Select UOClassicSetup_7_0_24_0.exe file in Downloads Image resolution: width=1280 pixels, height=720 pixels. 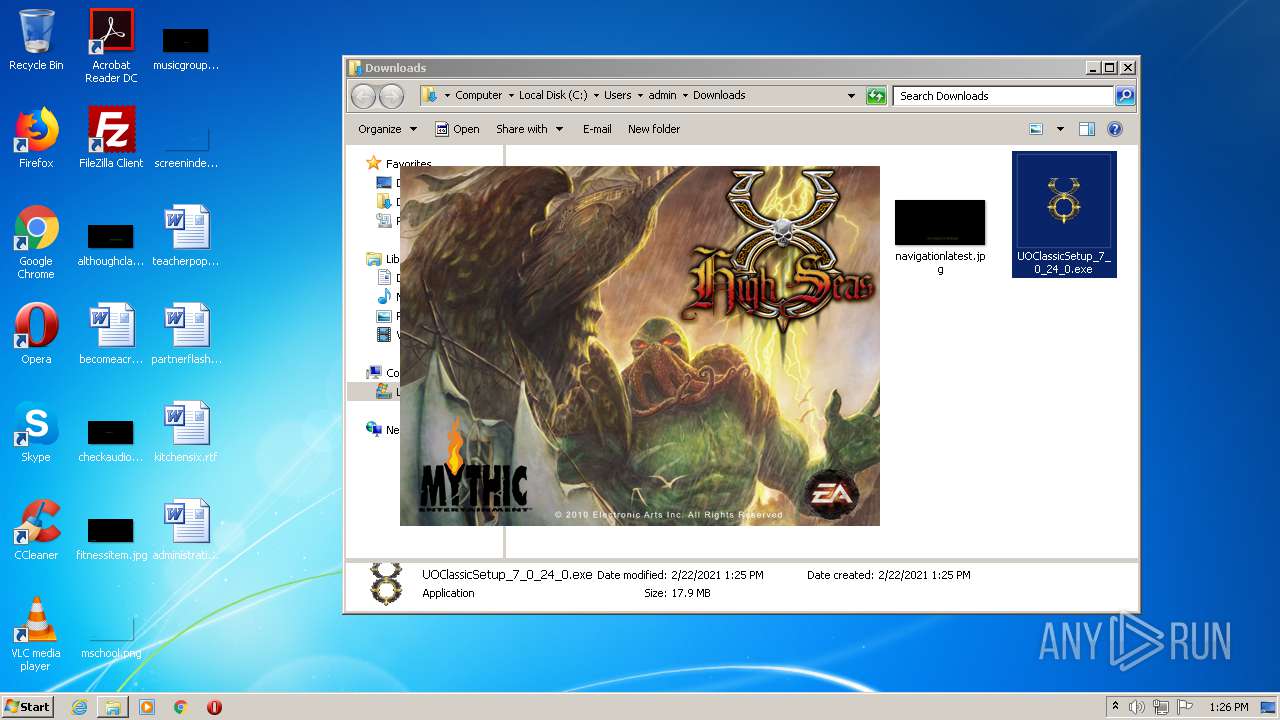(1064, 214)
